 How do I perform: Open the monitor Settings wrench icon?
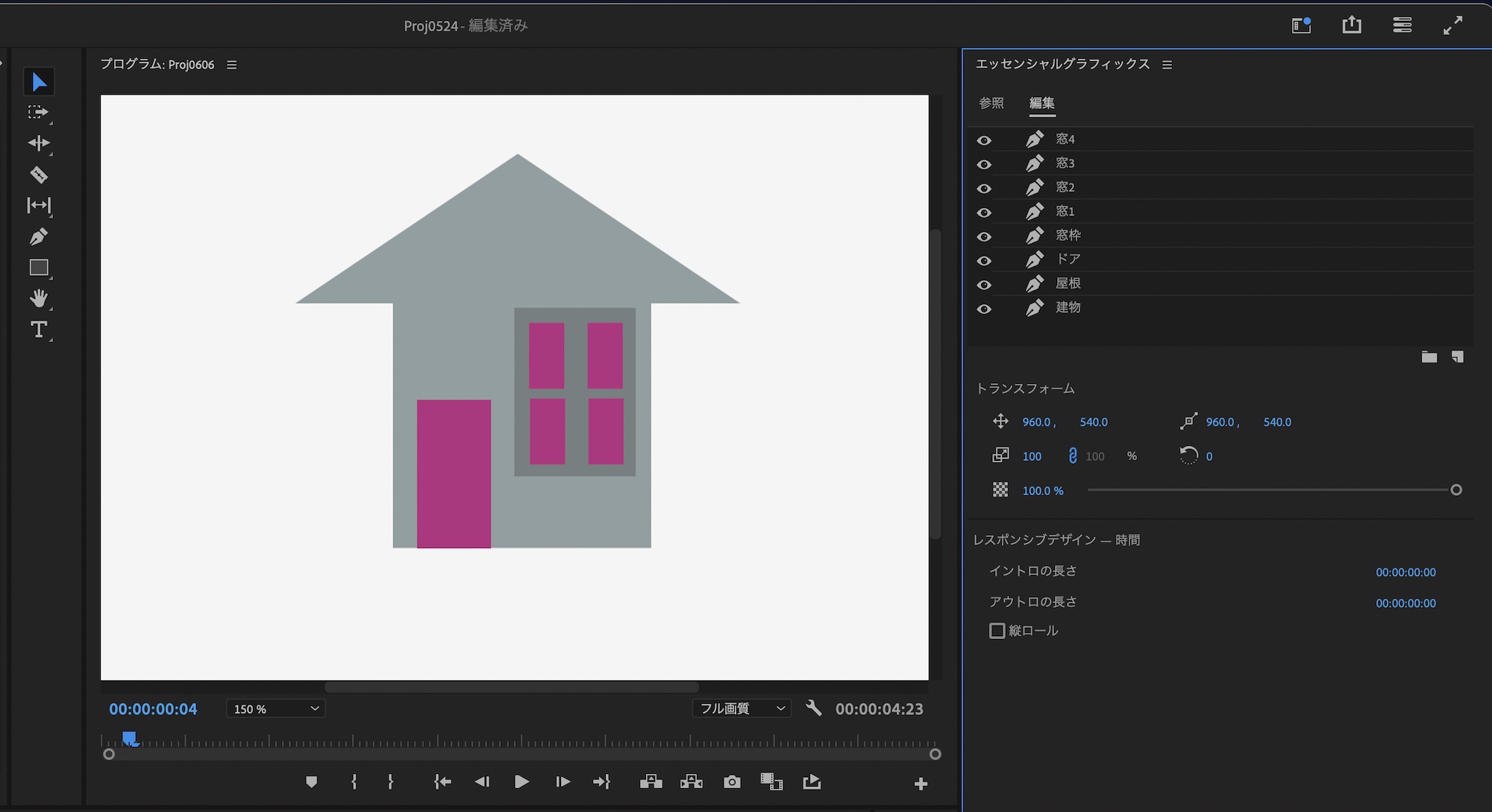[x=814, y=708]
